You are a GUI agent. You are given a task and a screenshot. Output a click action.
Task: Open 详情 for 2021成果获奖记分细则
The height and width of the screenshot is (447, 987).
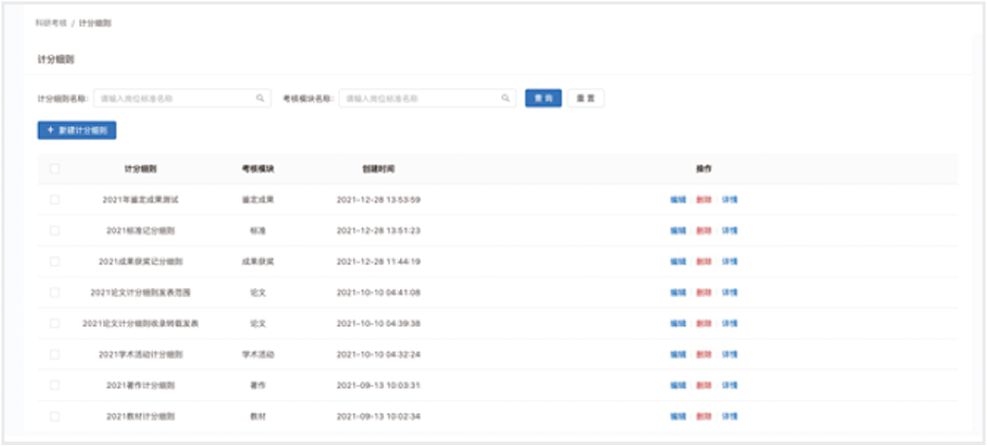pyautogui.click(x=730, y=262)
